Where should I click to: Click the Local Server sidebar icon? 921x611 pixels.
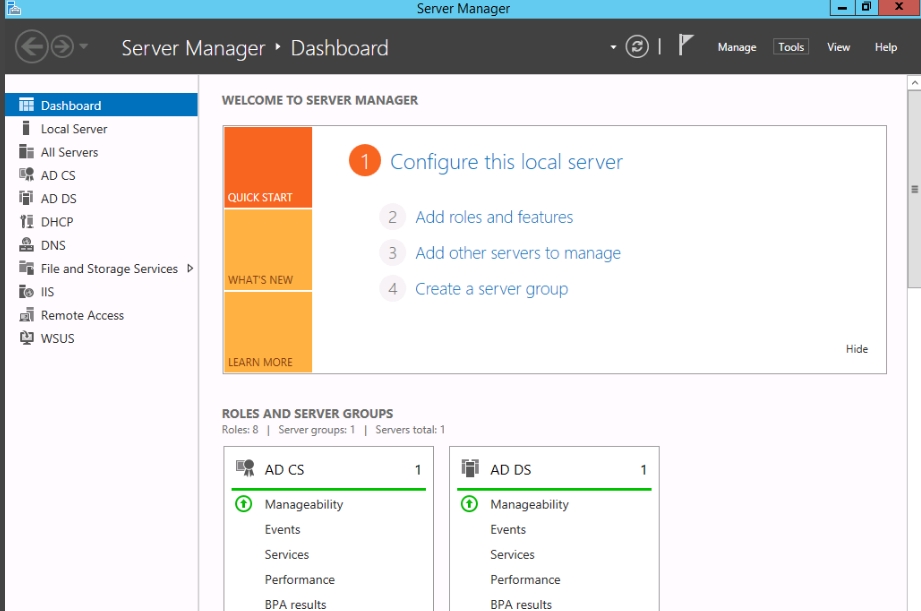pyautogui.click(x=26, y=128)
